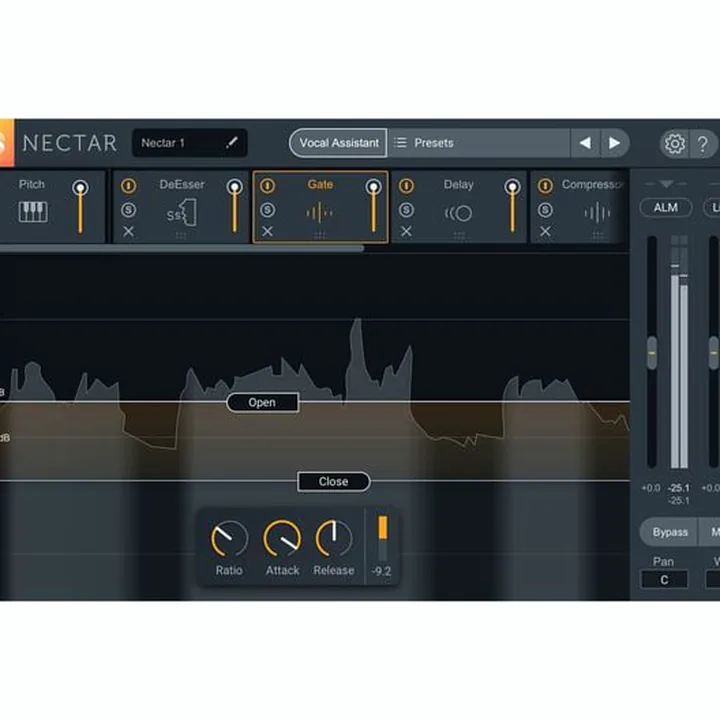This screenshot has width=720, height=720.
Task: Open help question mark
Action: [x=703, y=144]
